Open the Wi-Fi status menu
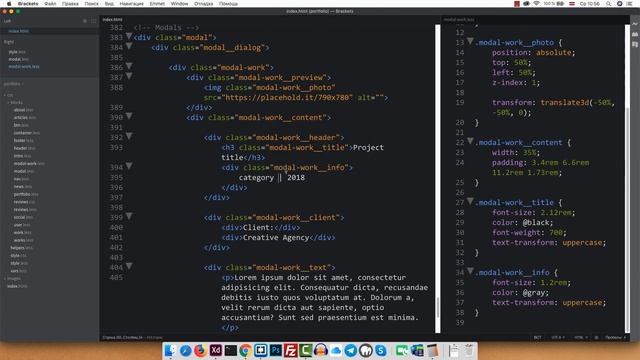640x360 pixels. pos(536,4)
